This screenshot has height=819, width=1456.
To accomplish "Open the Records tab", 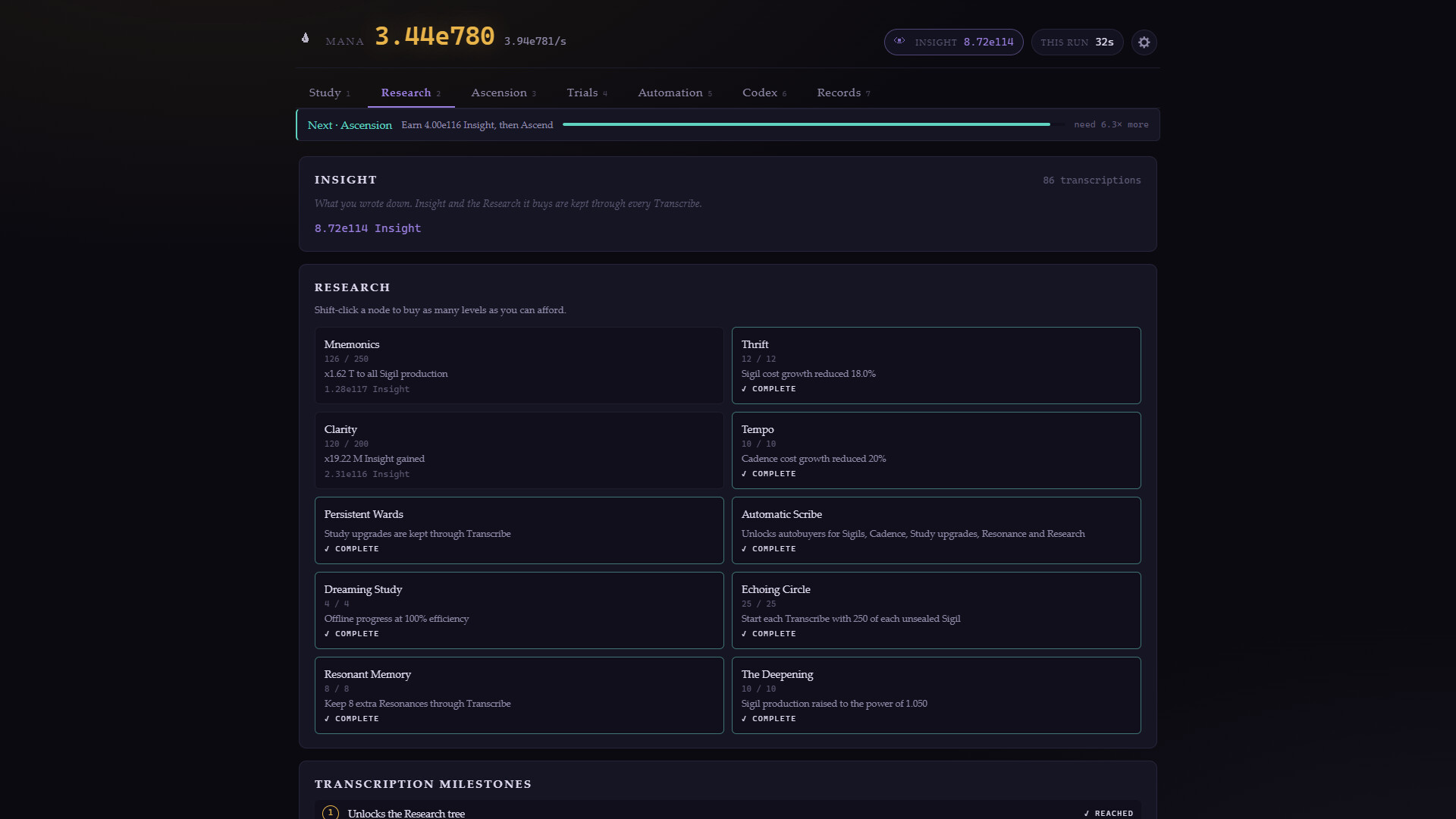I will 843,93.
